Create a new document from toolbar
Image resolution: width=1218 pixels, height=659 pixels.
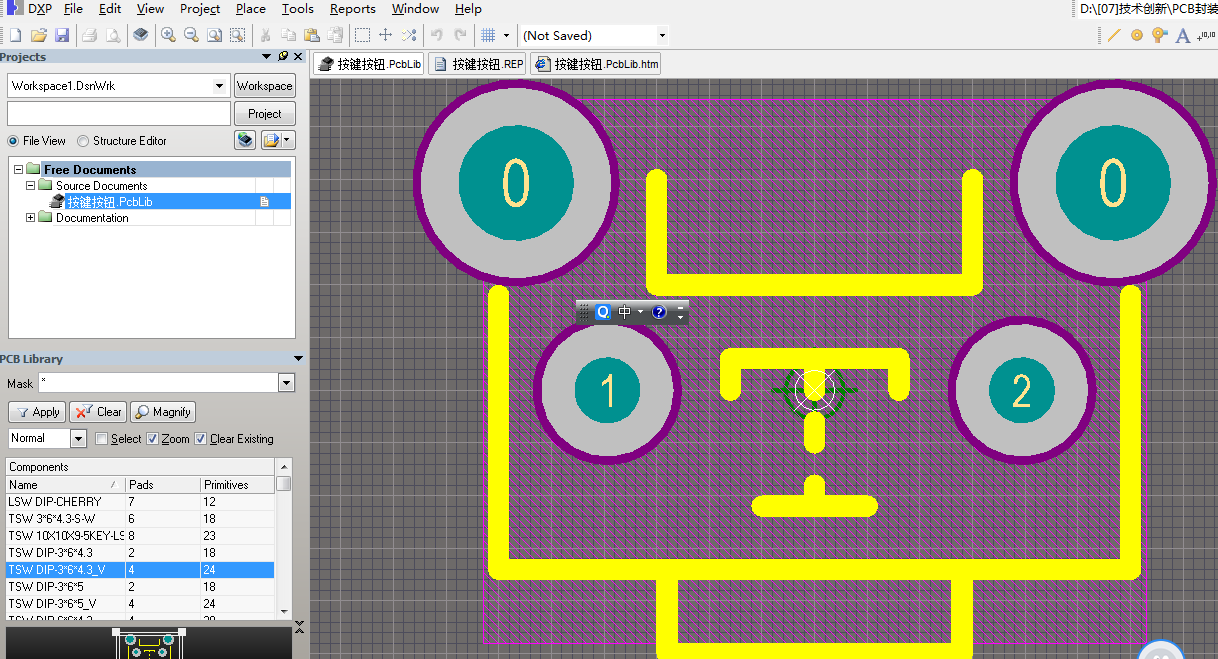pos(15,35)
